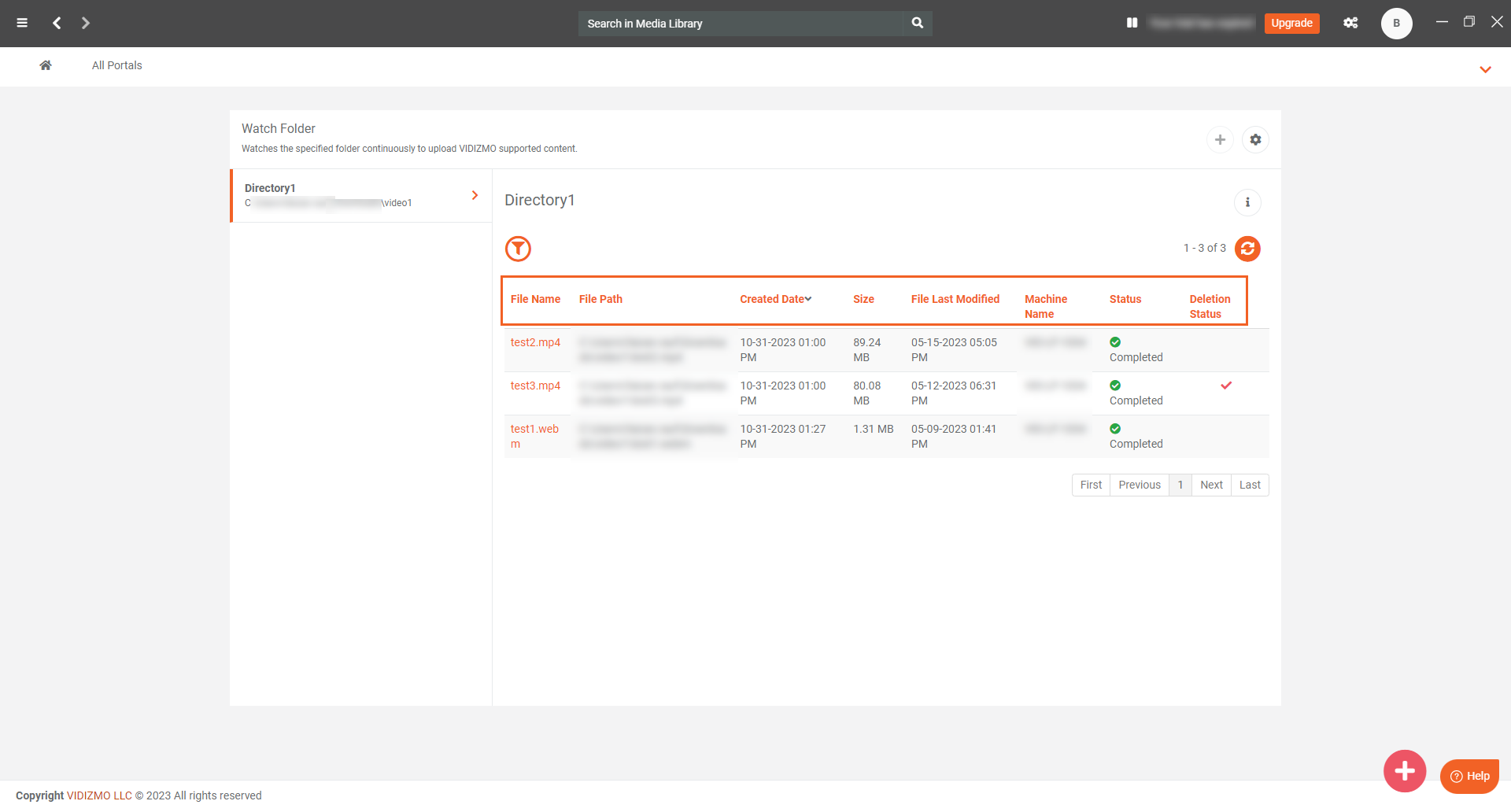Open the hamburger navigation menu
Viewport: 1511px width, 812px height.
22,23
